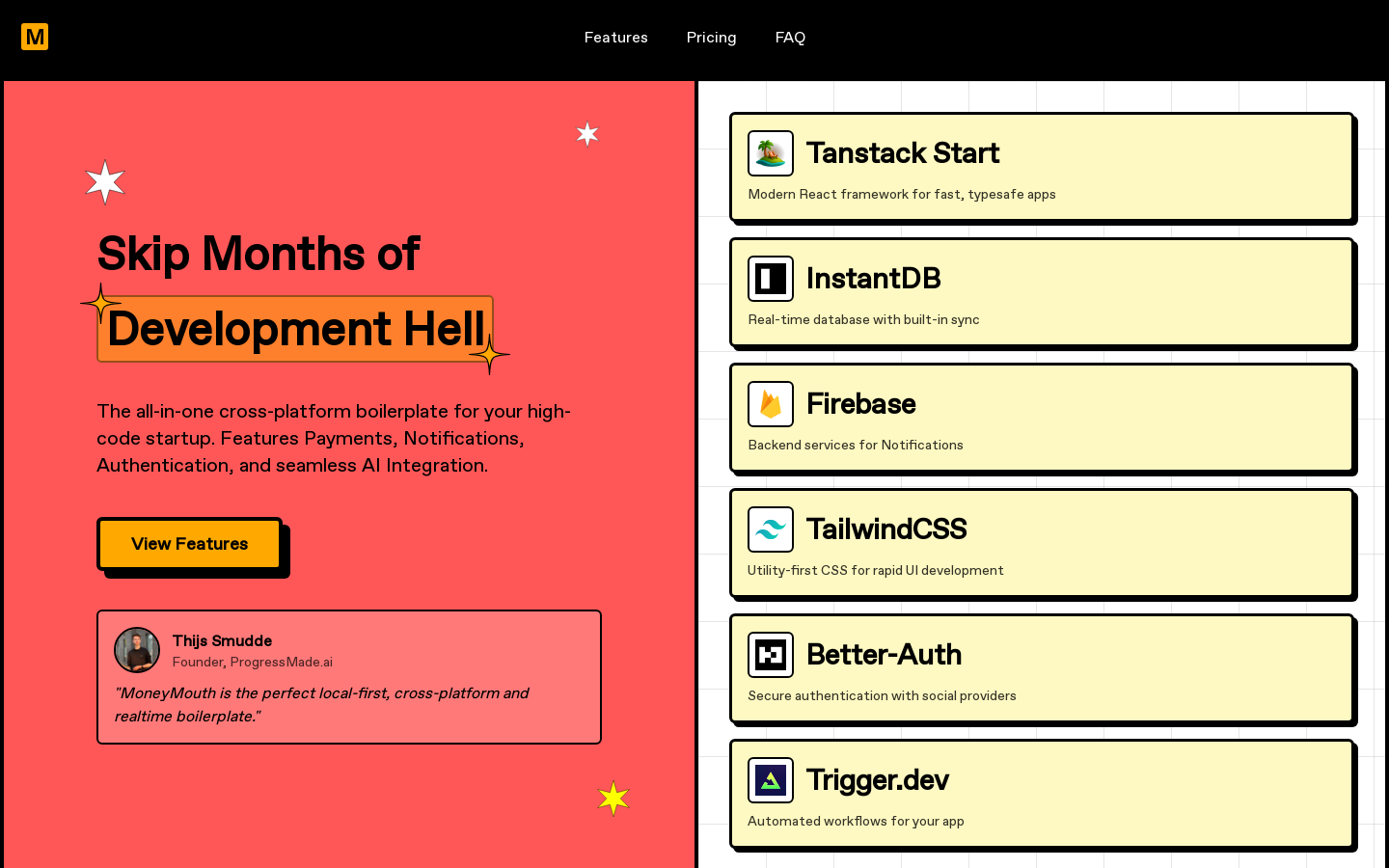Viewport: 1389px width, 868px height.
Task: Click 'Automated workflows for your app' text
Action: click(856, 822)
